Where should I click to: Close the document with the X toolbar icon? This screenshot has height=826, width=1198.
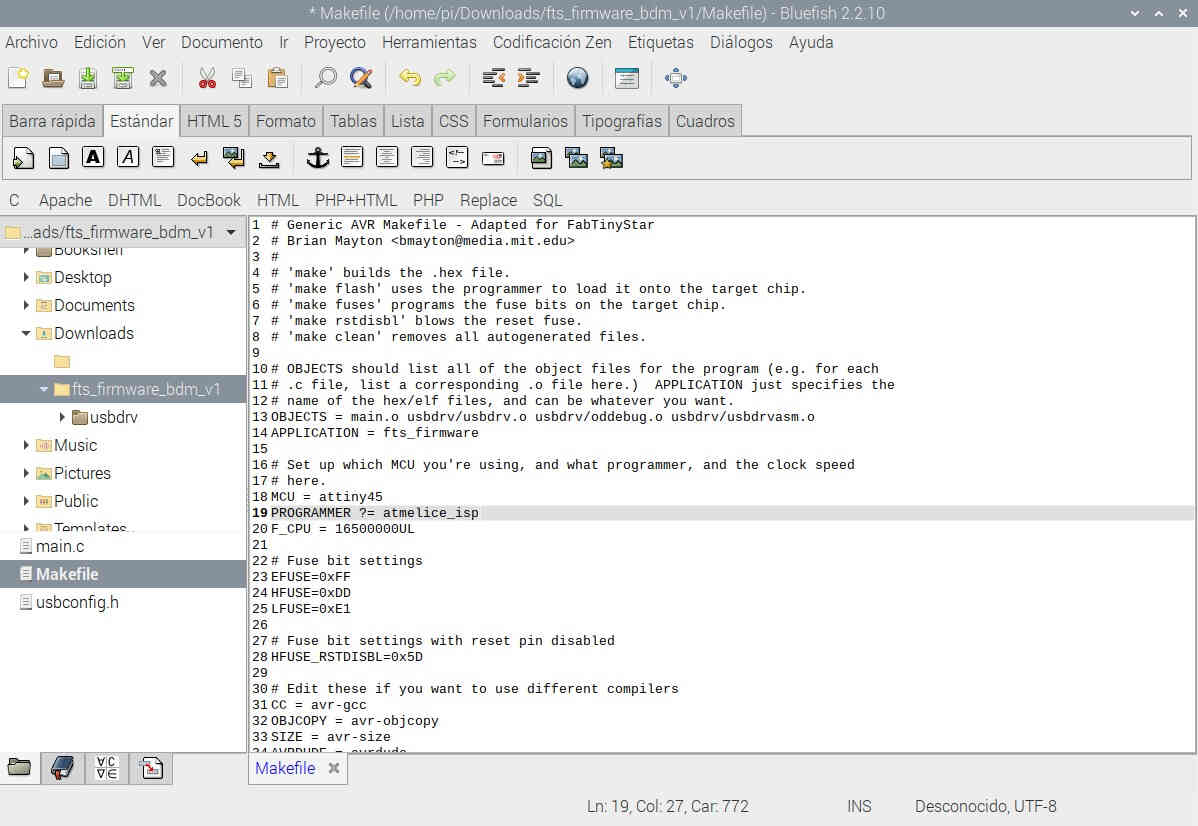[x=158, y=77]
